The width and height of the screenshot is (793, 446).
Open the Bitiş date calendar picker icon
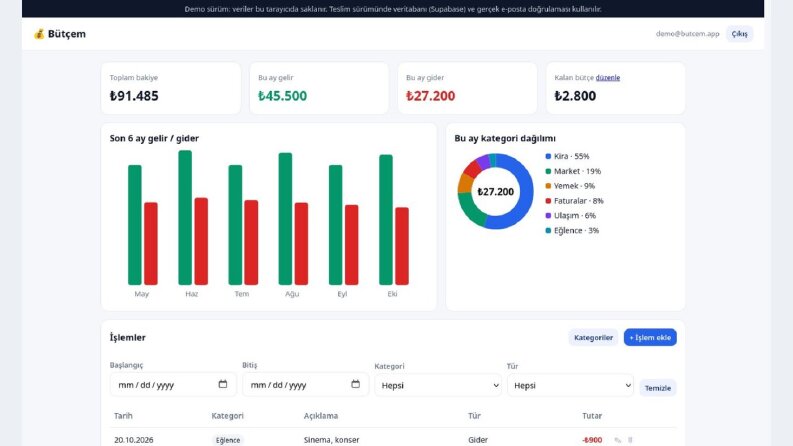point(356,384)
